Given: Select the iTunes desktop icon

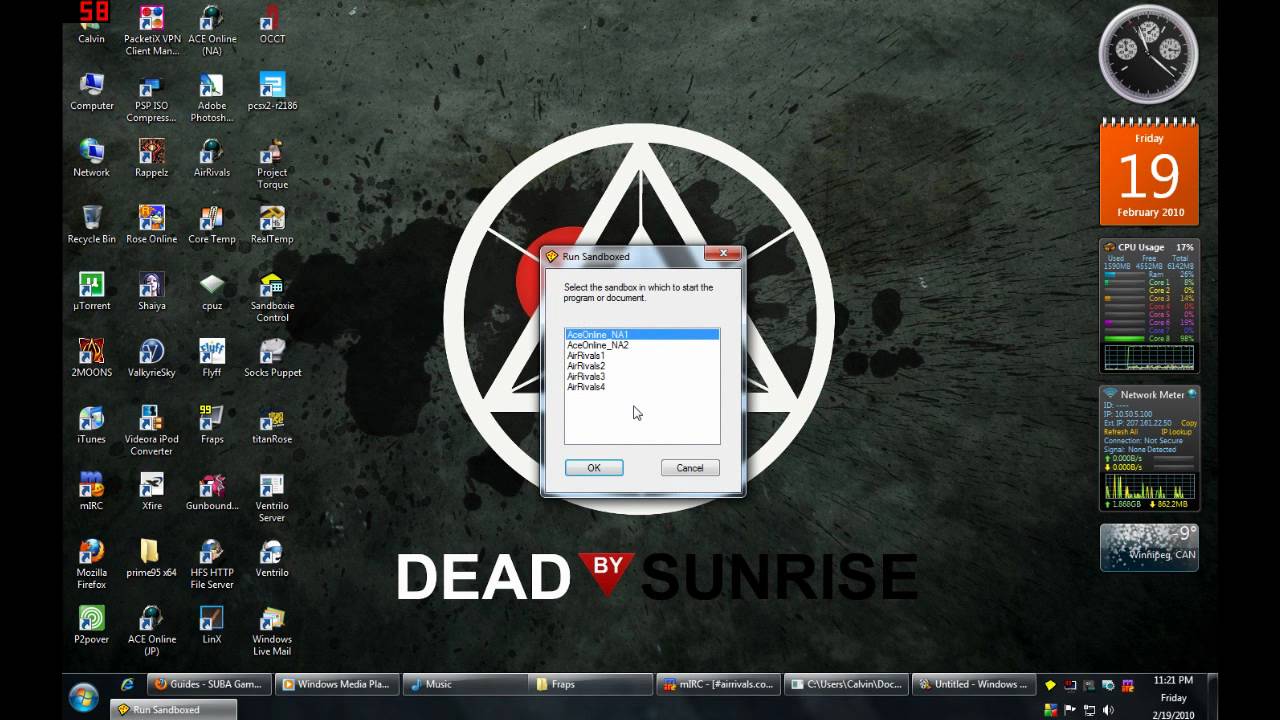Looking at the screenshot, I should [92, 425].
